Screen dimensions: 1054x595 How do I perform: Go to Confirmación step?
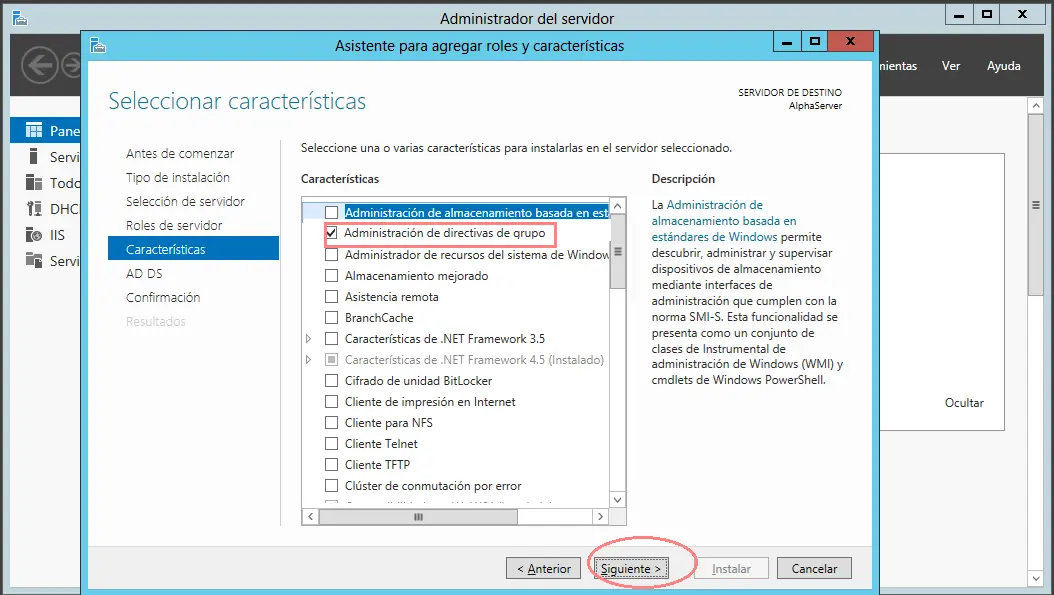[x=163, y=297]
